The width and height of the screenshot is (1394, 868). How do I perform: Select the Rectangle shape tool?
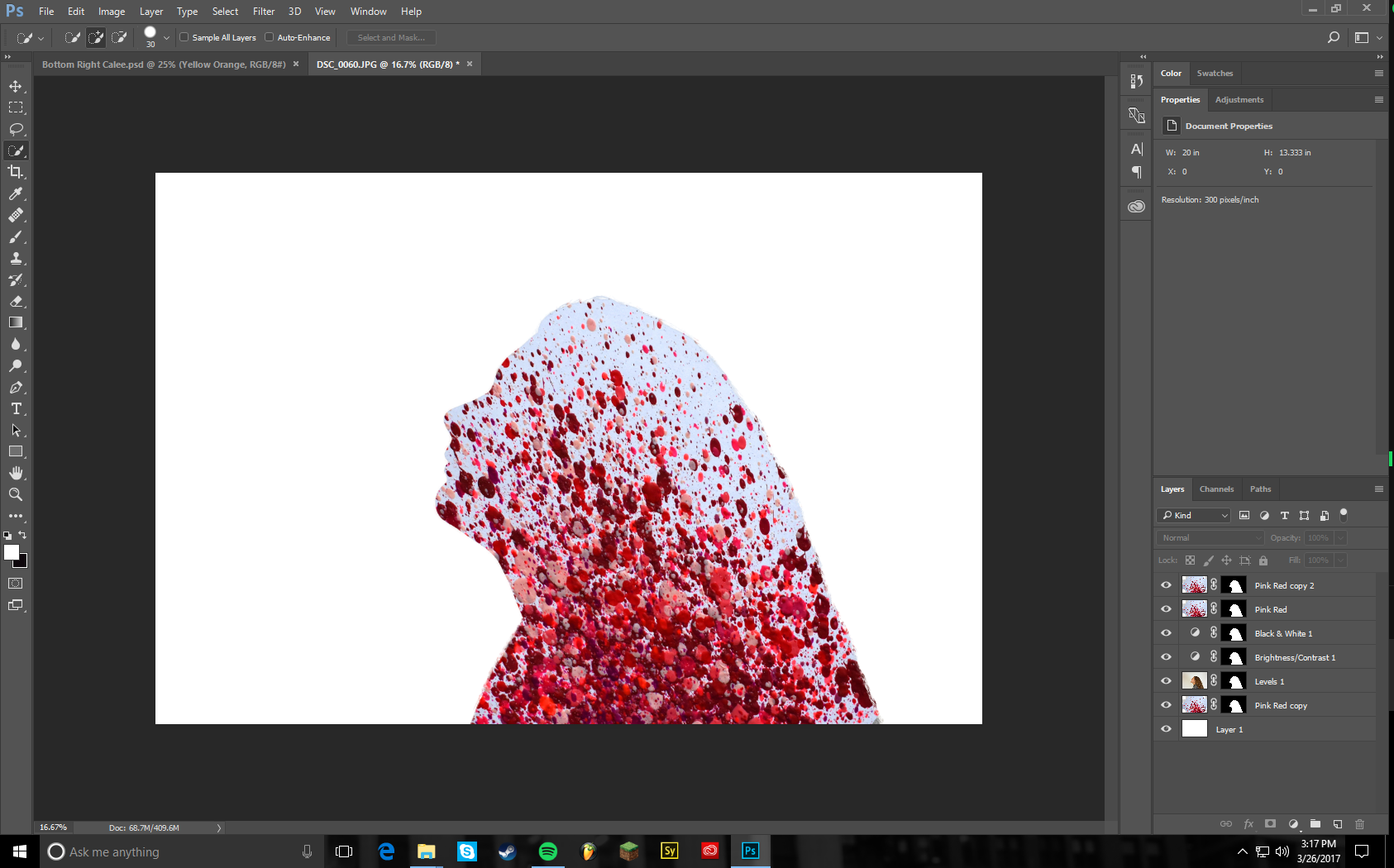(x=16, y=451)
